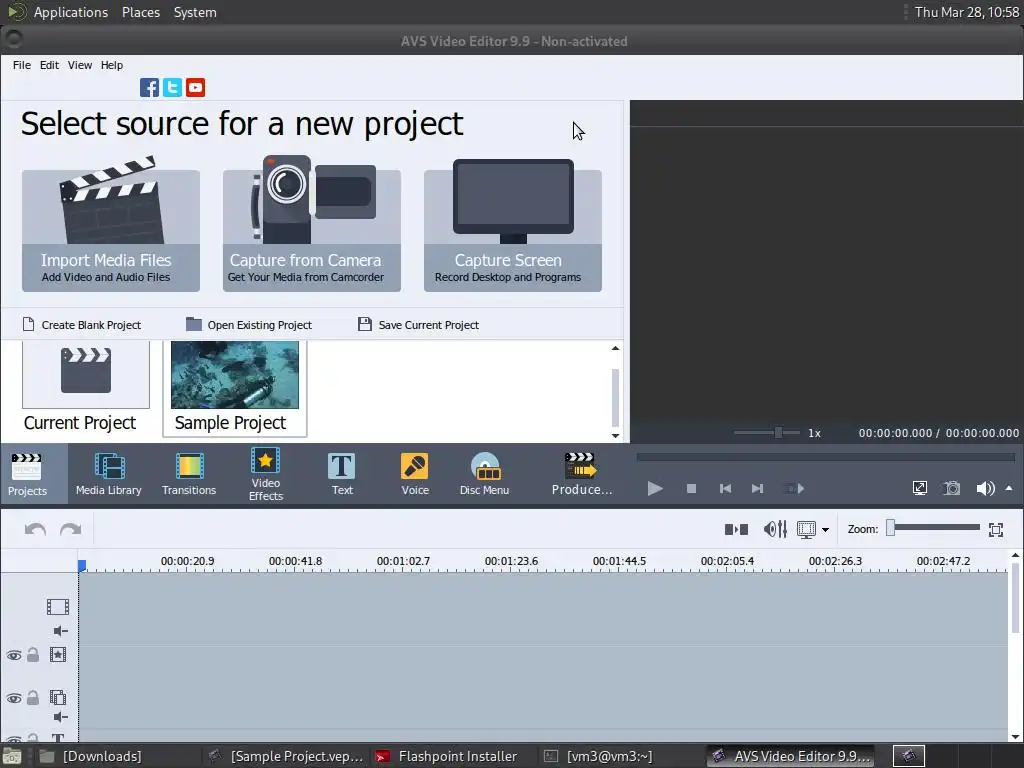The height and width of the screenshot is (768, 1024).
Task: Hide the video overlay track
Action: pyautogui.click(x=14, y=698)
